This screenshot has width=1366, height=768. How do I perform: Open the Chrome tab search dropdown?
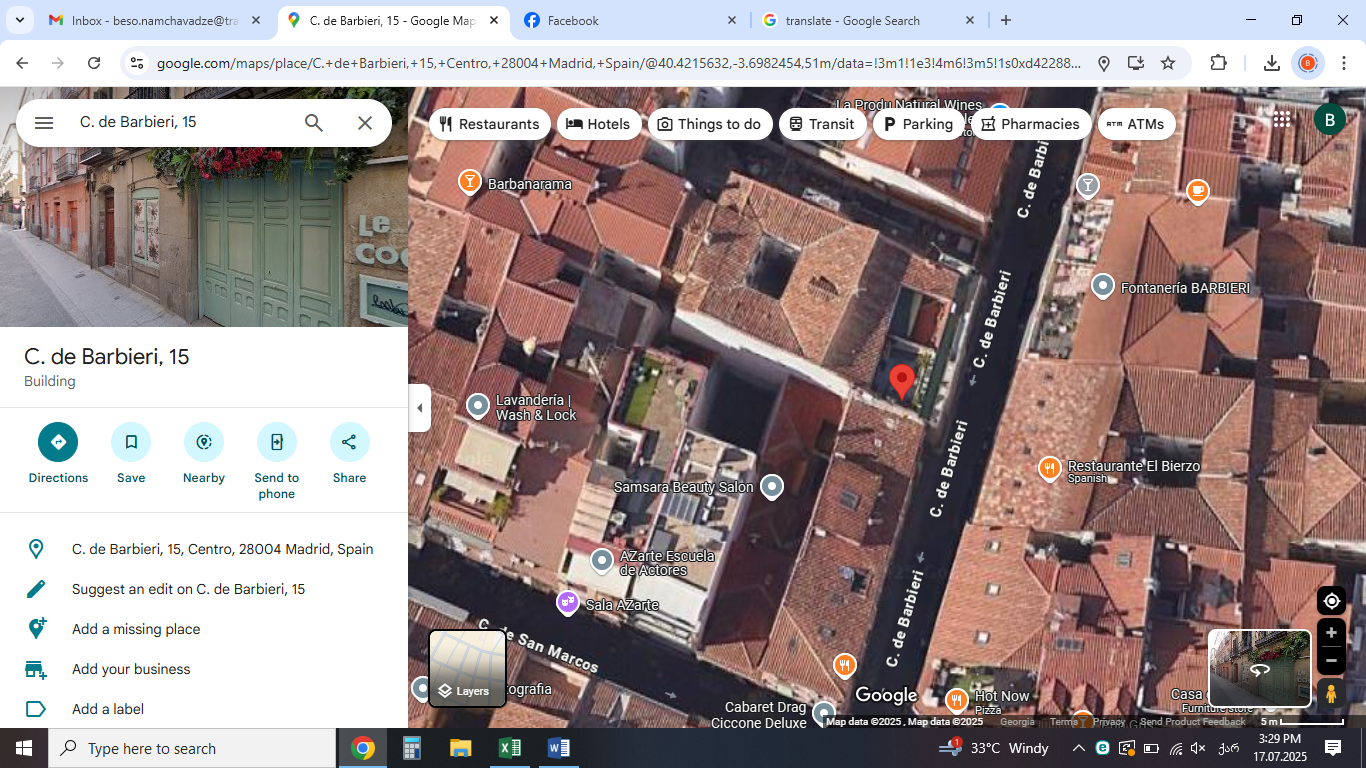(x=20, y=20)
